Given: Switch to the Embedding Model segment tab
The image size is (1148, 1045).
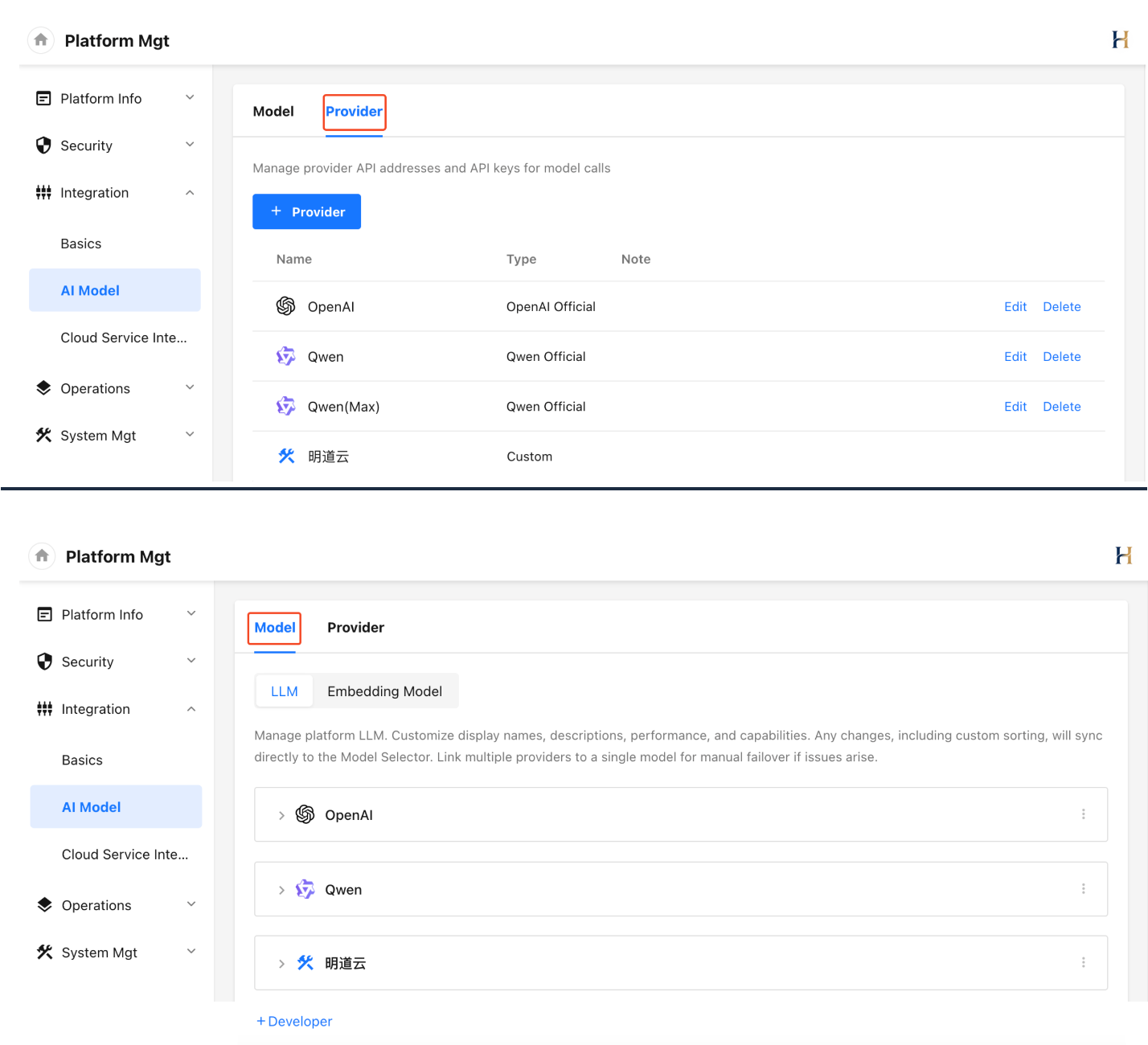Looking at the screenshot, I should coord(384,691).
